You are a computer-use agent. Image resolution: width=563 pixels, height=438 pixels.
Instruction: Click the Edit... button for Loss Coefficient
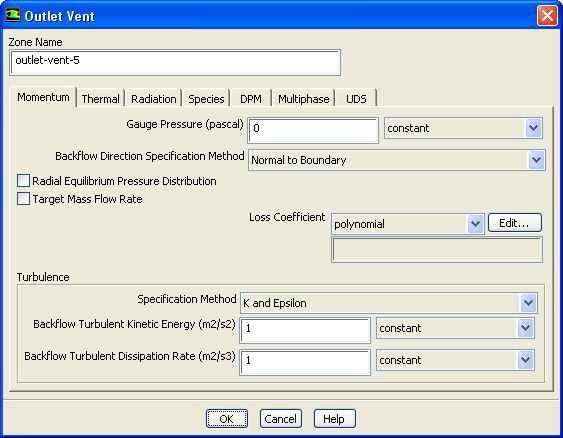515,223
